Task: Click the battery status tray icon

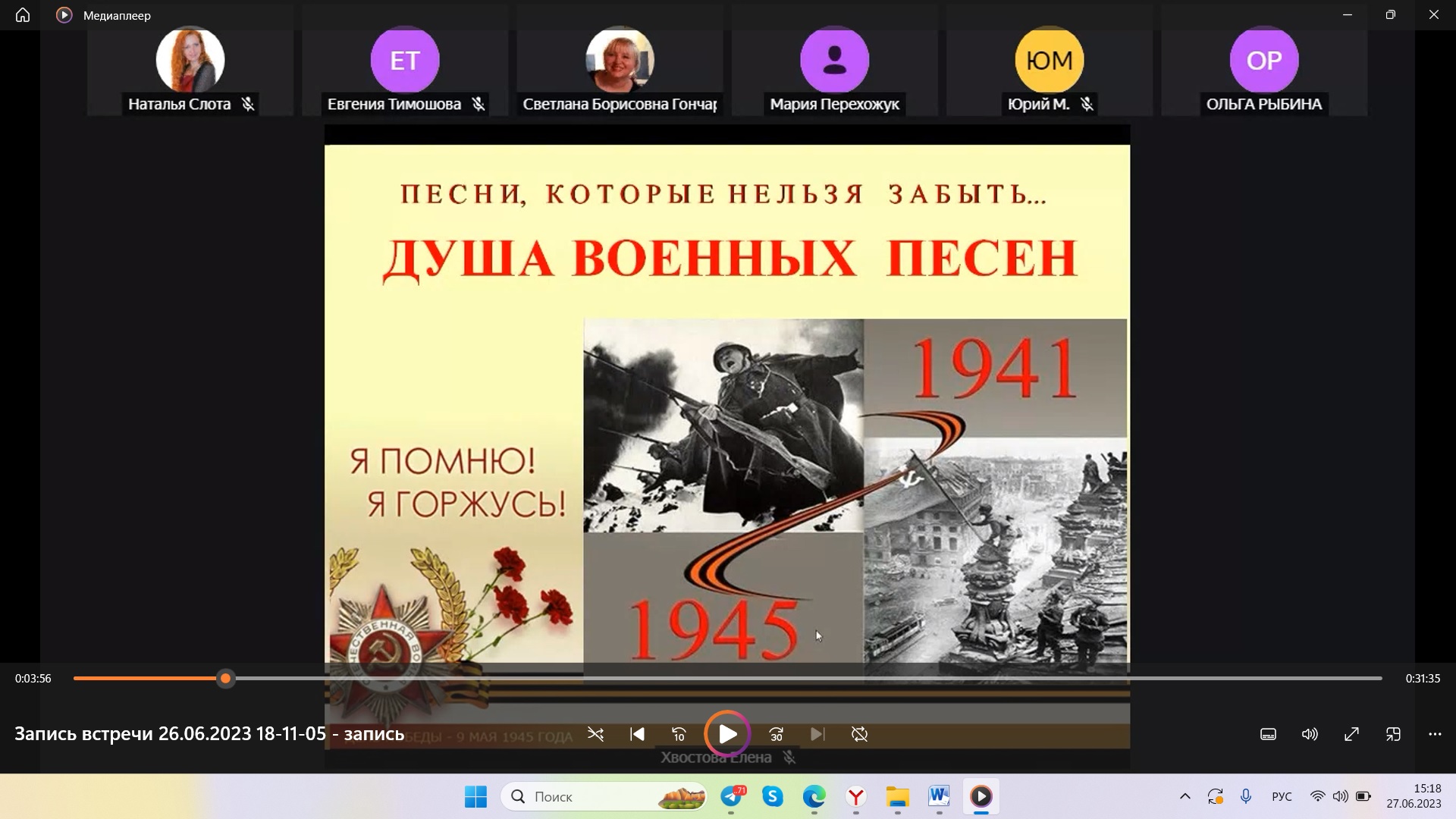Action: point(1363,797)
